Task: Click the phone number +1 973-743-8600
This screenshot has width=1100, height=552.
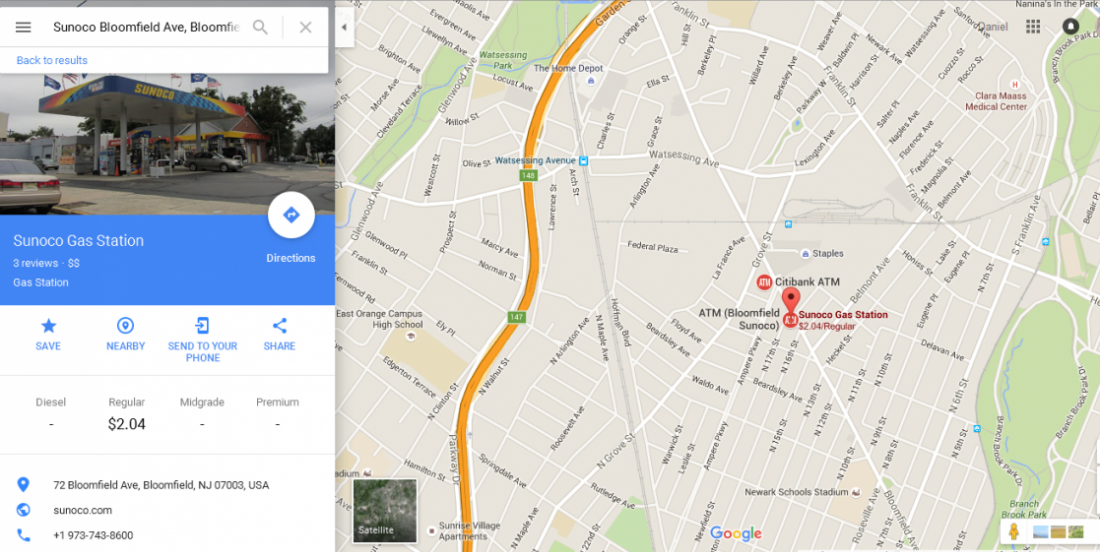Action: [93, 535]
